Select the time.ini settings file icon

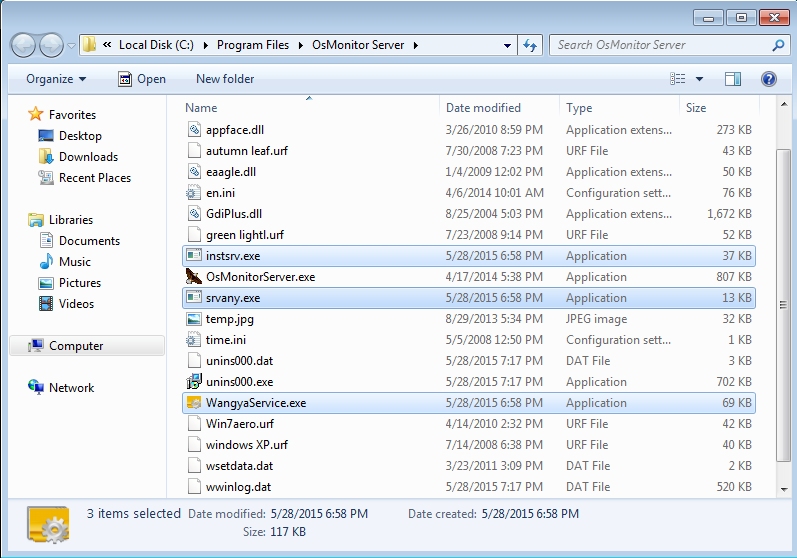tap(193, 339)
